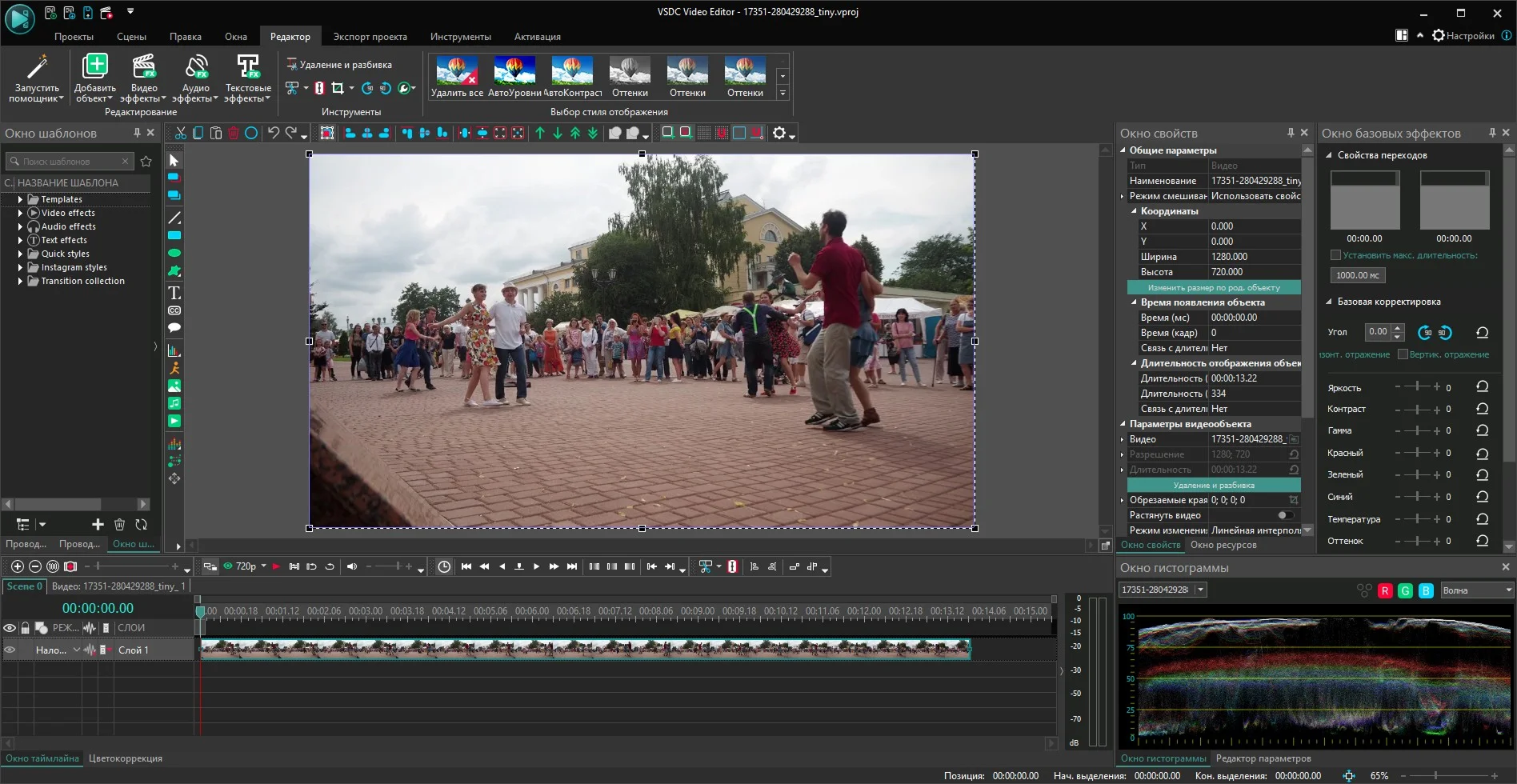This screenshot has height=784, width=1517.
Task: Click the cut scissors icon
Action: click(x=181, y=133)
